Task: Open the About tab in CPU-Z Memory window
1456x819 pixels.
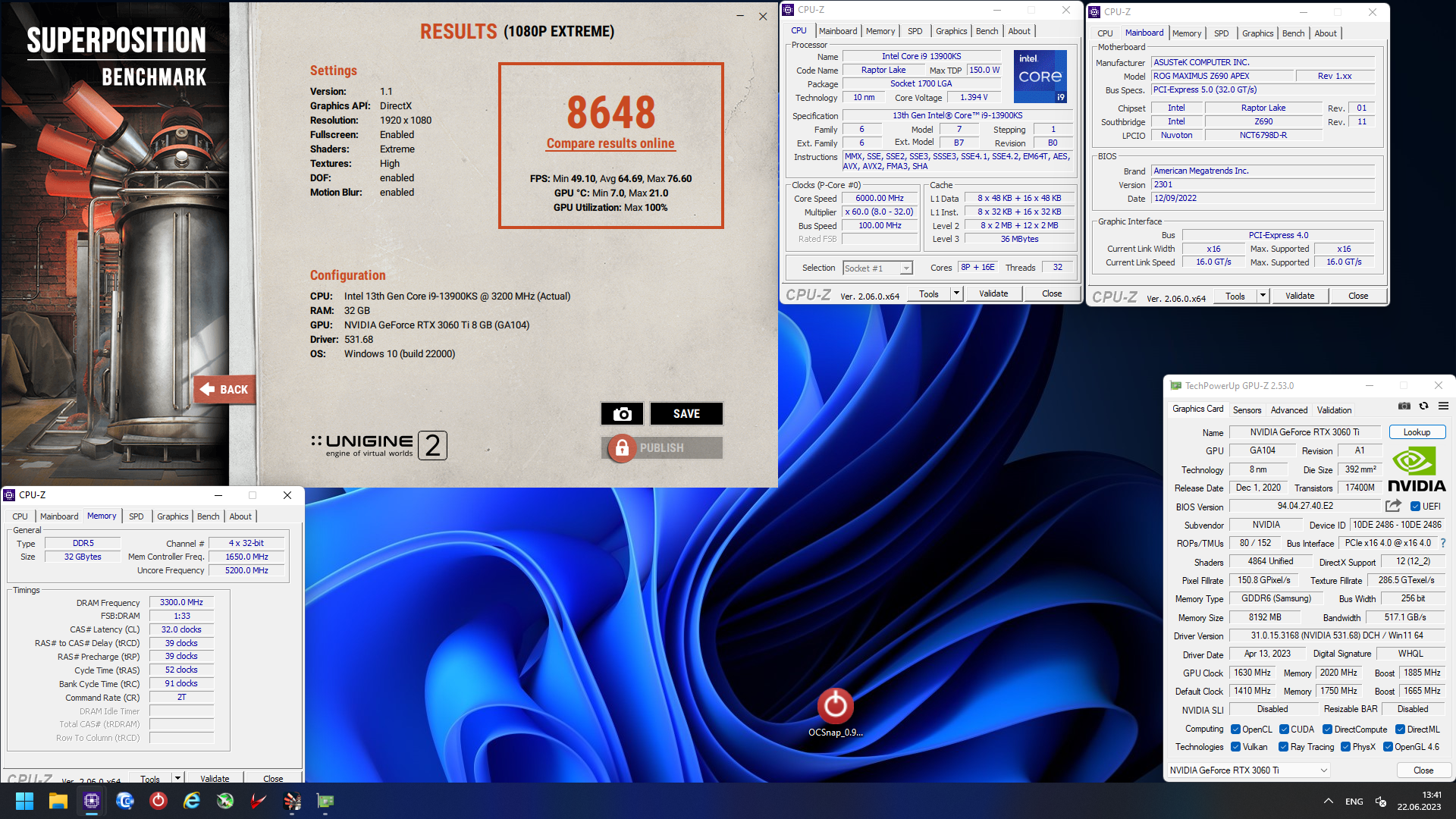Action: point(240,516)
